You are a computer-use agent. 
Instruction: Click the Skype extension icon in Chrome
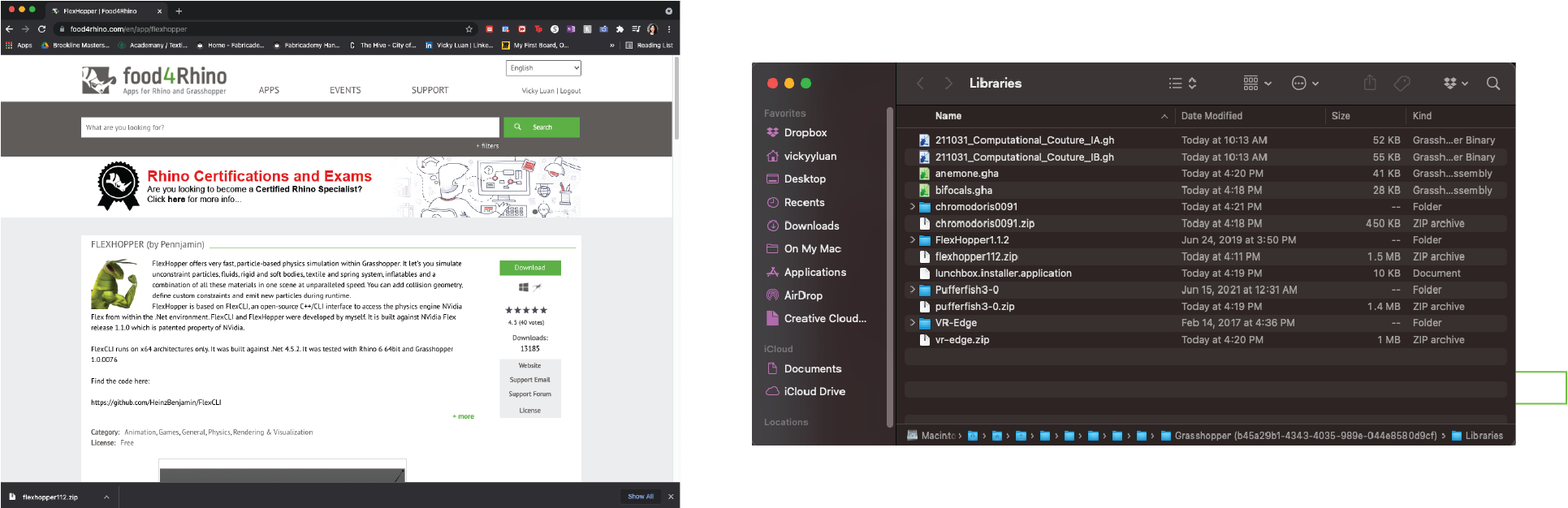(x=555, y=29)
